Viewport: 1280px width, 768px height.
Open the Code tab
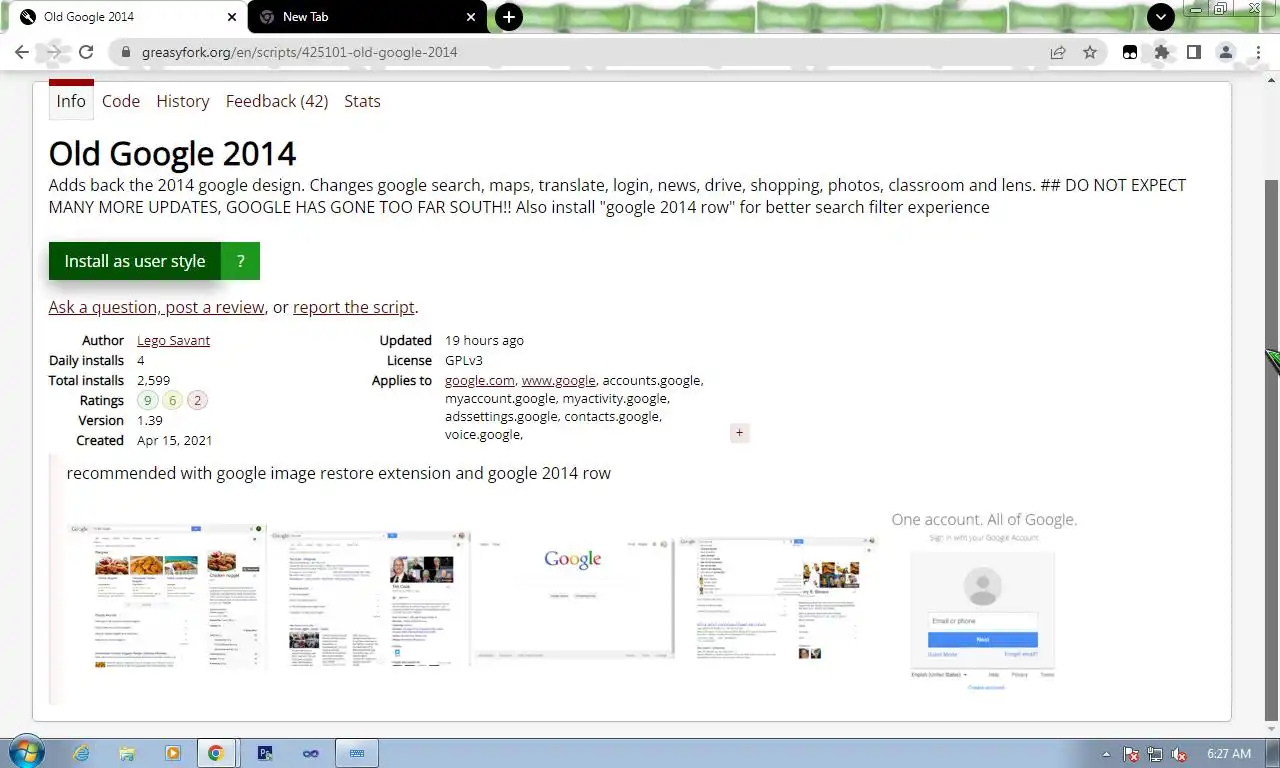(x=121, y=101)
